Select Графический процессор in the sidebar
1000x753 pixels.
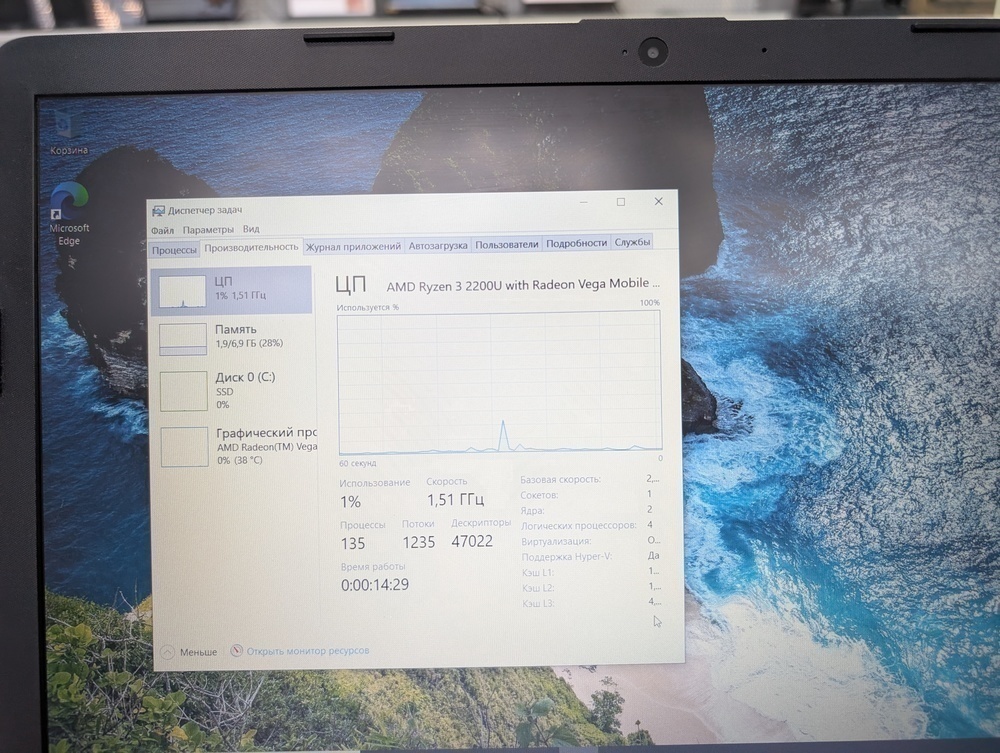235,446
